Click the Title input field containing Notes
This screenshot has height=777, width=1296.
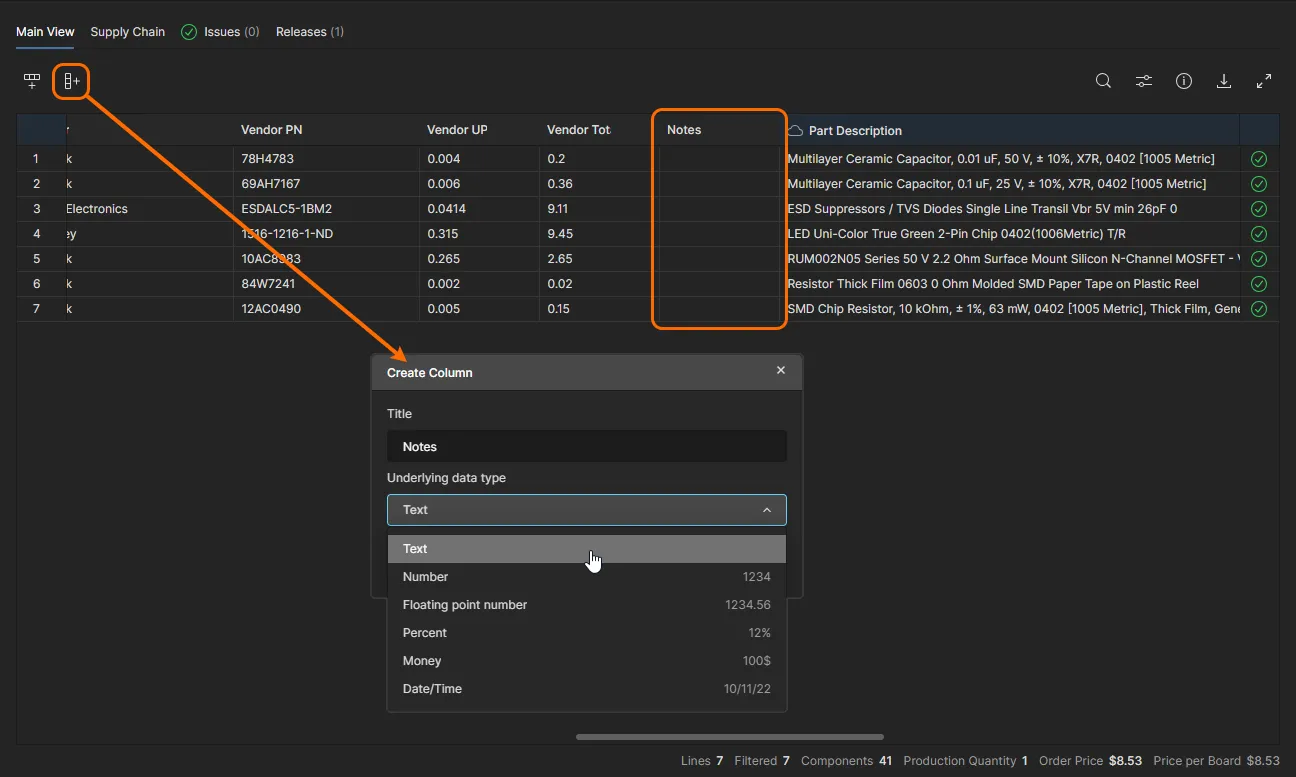[586, 447]
